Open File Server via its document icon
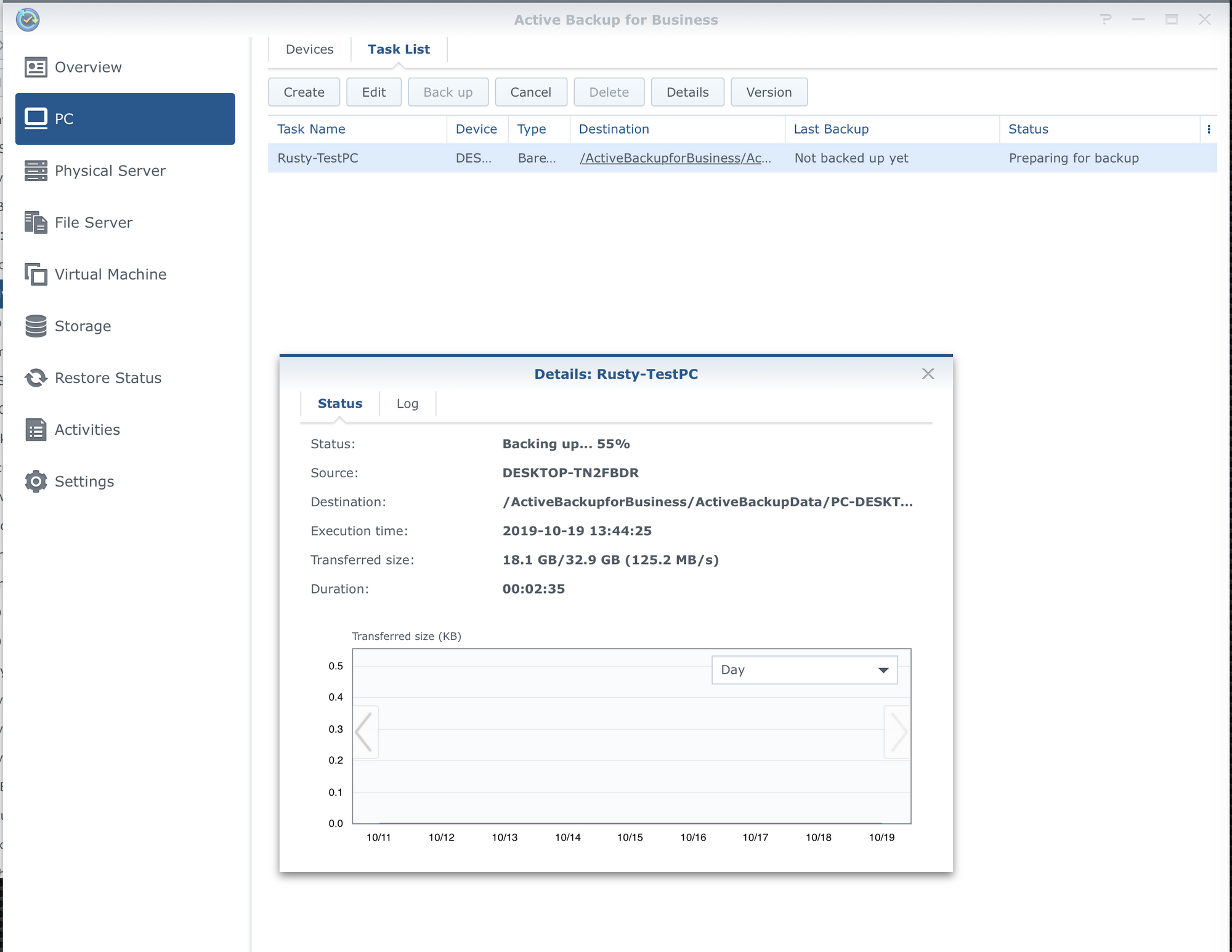Viewport: 1232px width, 952px height. (36, 222)
